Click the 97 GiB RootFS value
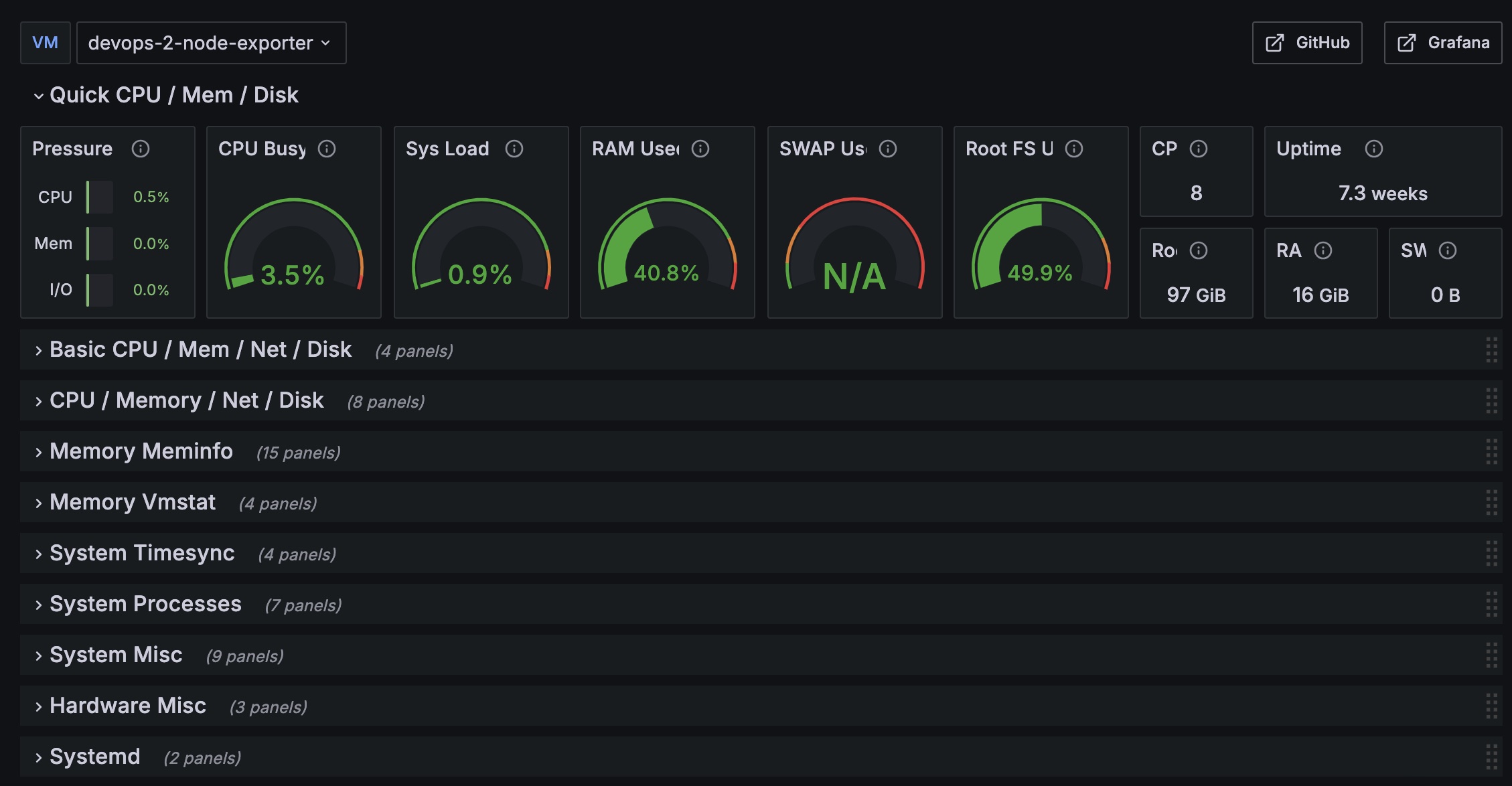1512x786 pixels. click(x=1197, y=295)
